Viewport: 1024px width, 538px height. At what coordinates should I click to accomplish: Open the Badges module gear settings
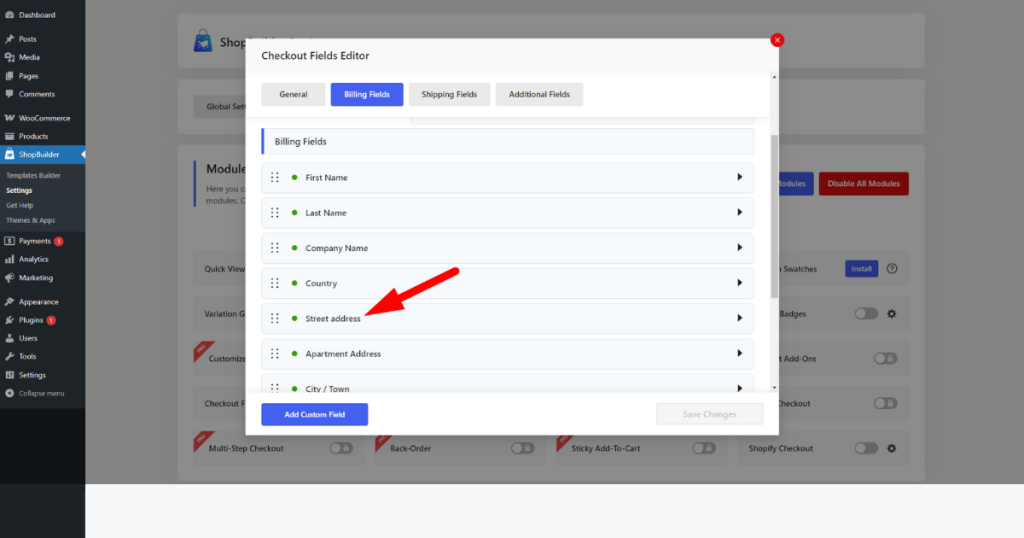pyautogui.click(x=891, y=314)
